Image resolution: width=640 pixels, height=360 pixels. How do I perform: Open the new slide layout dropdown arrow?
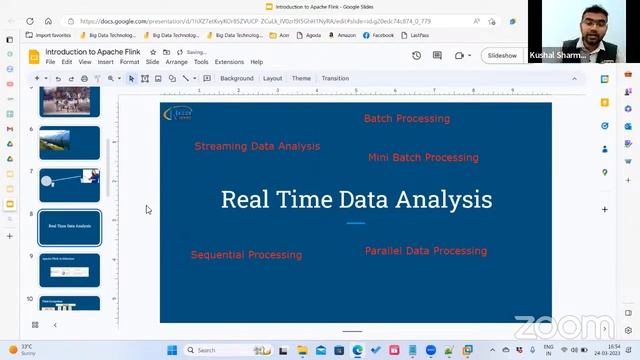[46, 78]
